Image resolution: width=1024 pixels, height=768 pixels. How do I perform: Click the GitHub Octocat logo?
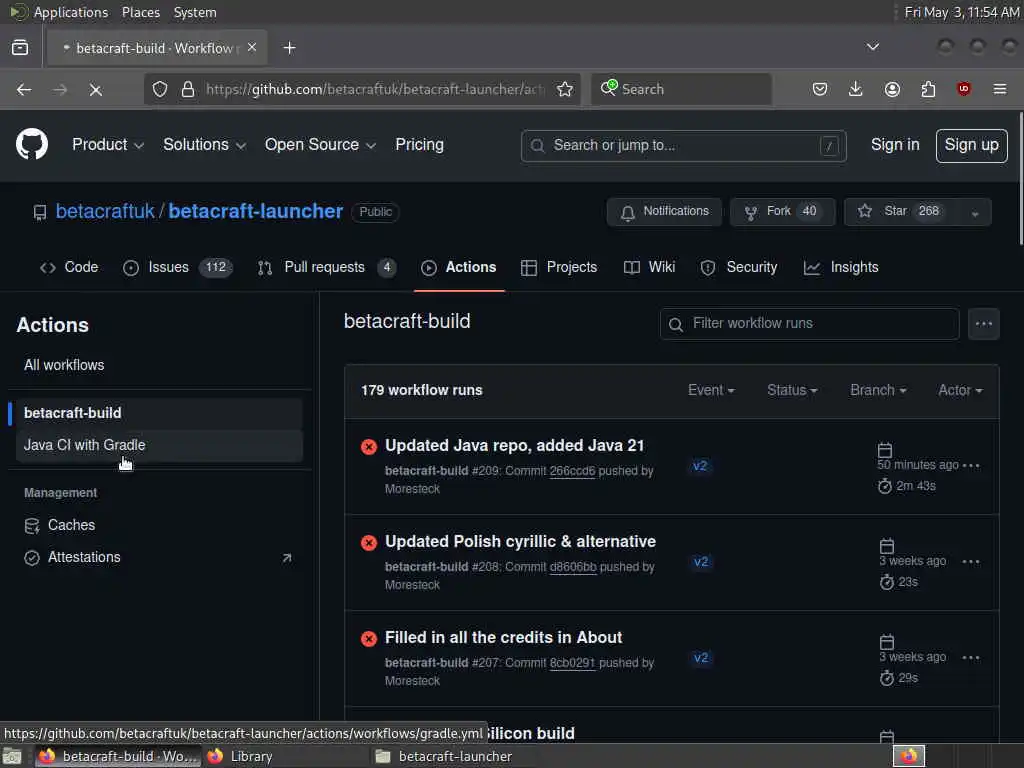pyautogui.click(x=32, y=144)
